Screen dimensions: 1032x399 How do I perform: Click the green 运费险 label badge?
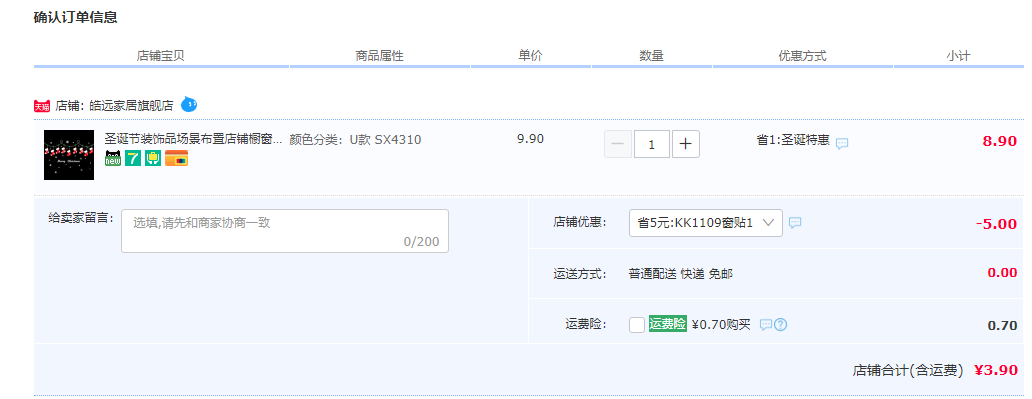click(x=667, y=324)
